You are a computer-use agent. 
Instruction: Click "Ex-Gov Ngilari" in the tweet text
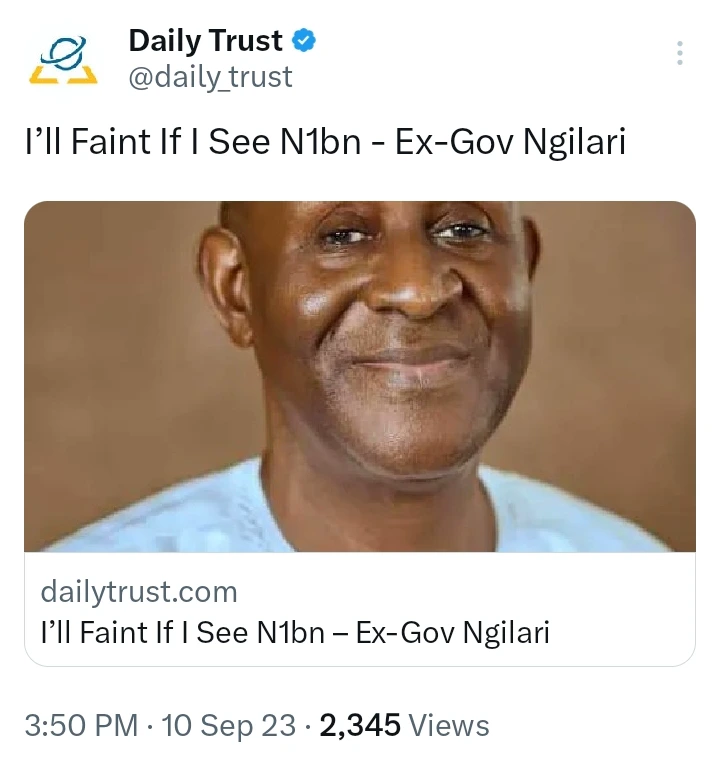click(x=510, y=142)
